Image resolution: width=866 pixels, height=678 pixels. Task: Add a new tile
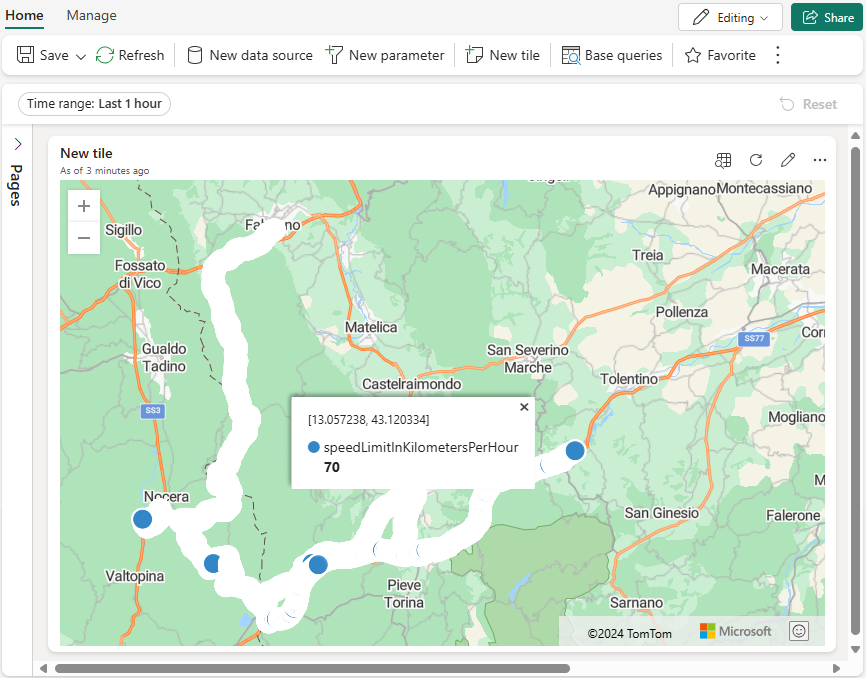(x=503, y=55)
